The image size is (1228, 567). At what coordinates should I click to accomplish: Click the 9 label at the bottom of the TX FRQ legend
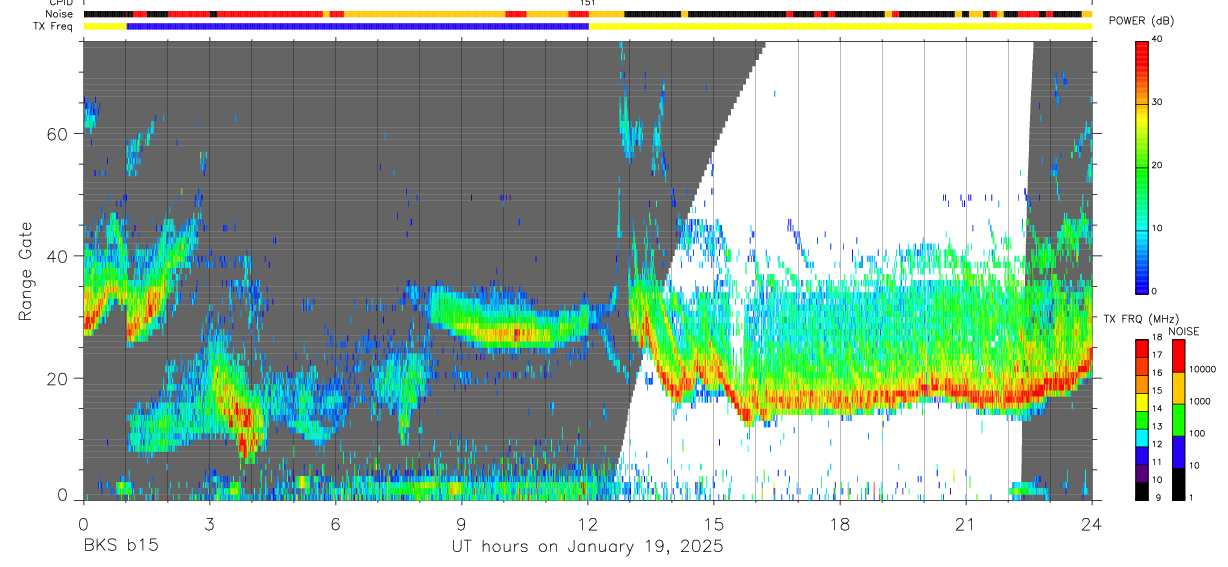[x=1156, y=499]
